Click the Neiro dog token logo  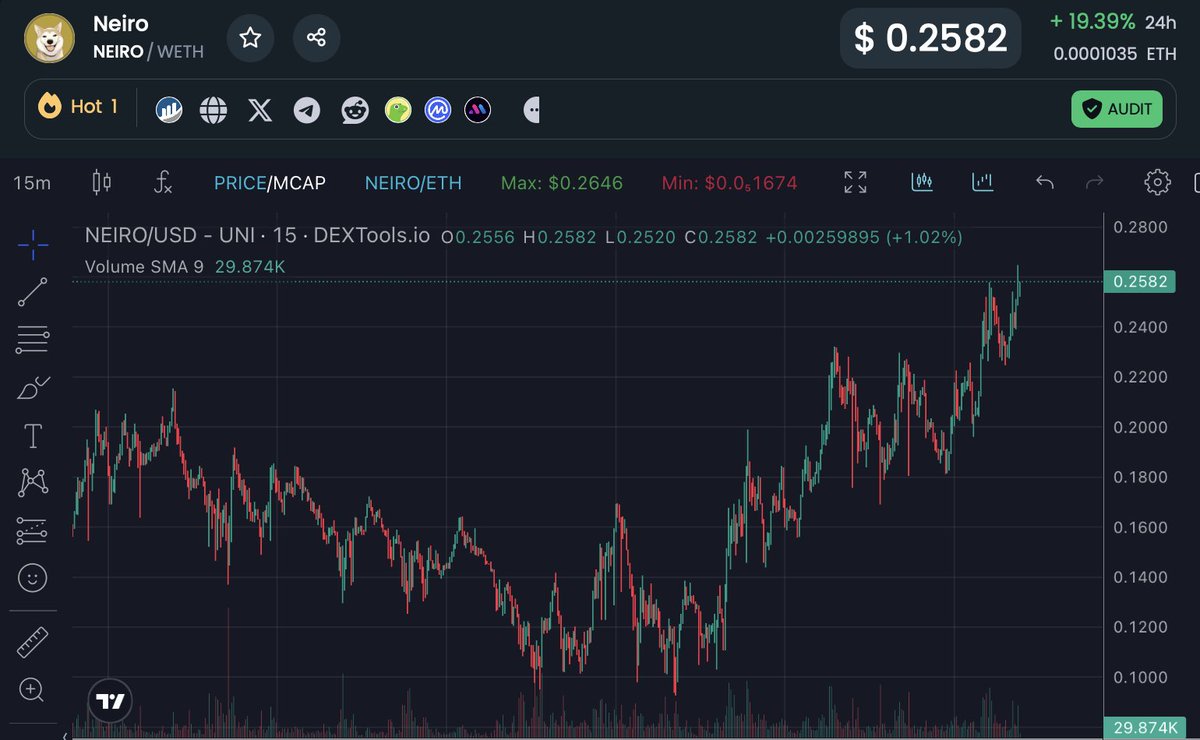tap(50, 39)
